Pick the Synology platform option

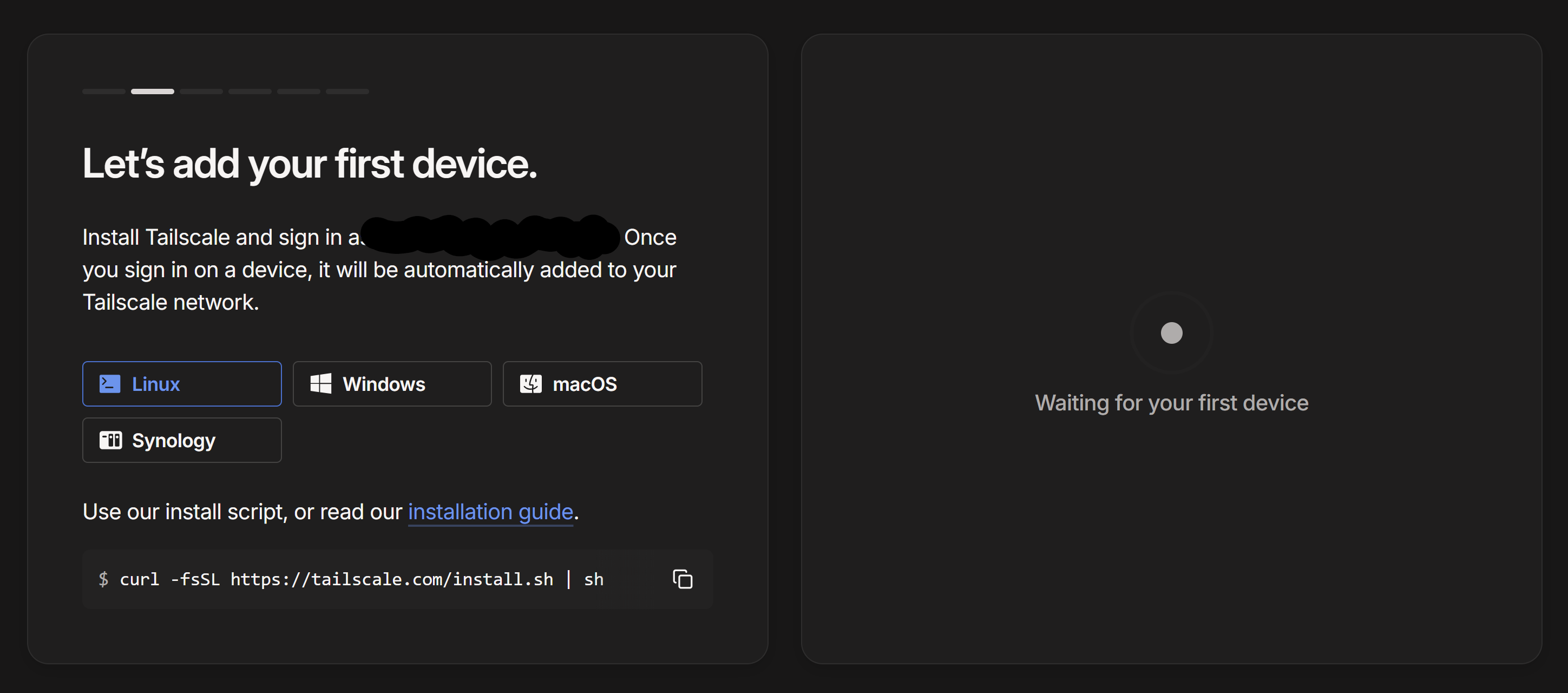click(181, 440)
